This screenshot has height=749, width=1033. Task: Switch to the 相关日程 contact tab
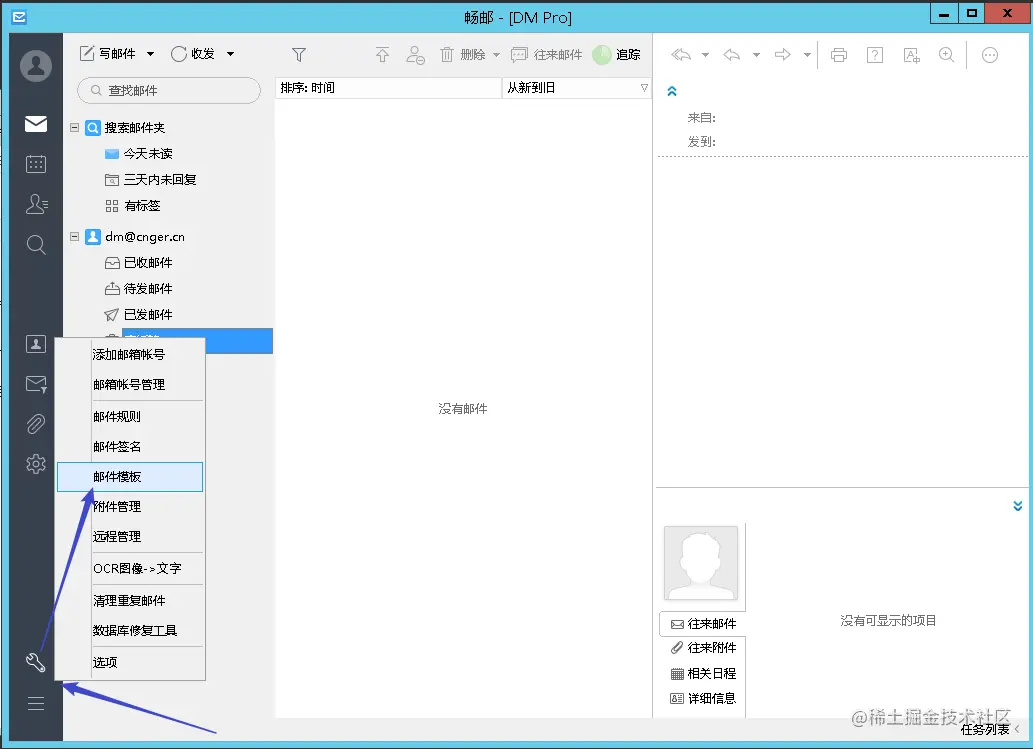click(x=703, y=673)
